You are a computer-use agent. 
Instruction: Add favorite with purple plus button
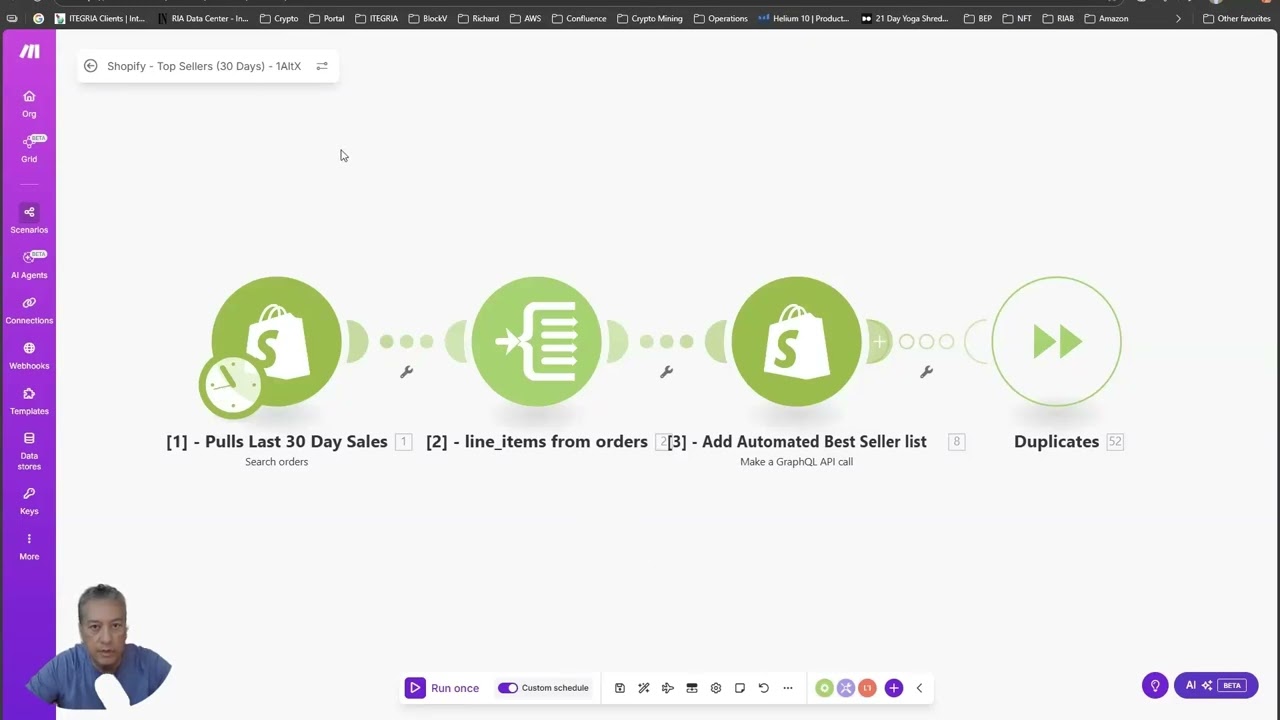[894, 688]
